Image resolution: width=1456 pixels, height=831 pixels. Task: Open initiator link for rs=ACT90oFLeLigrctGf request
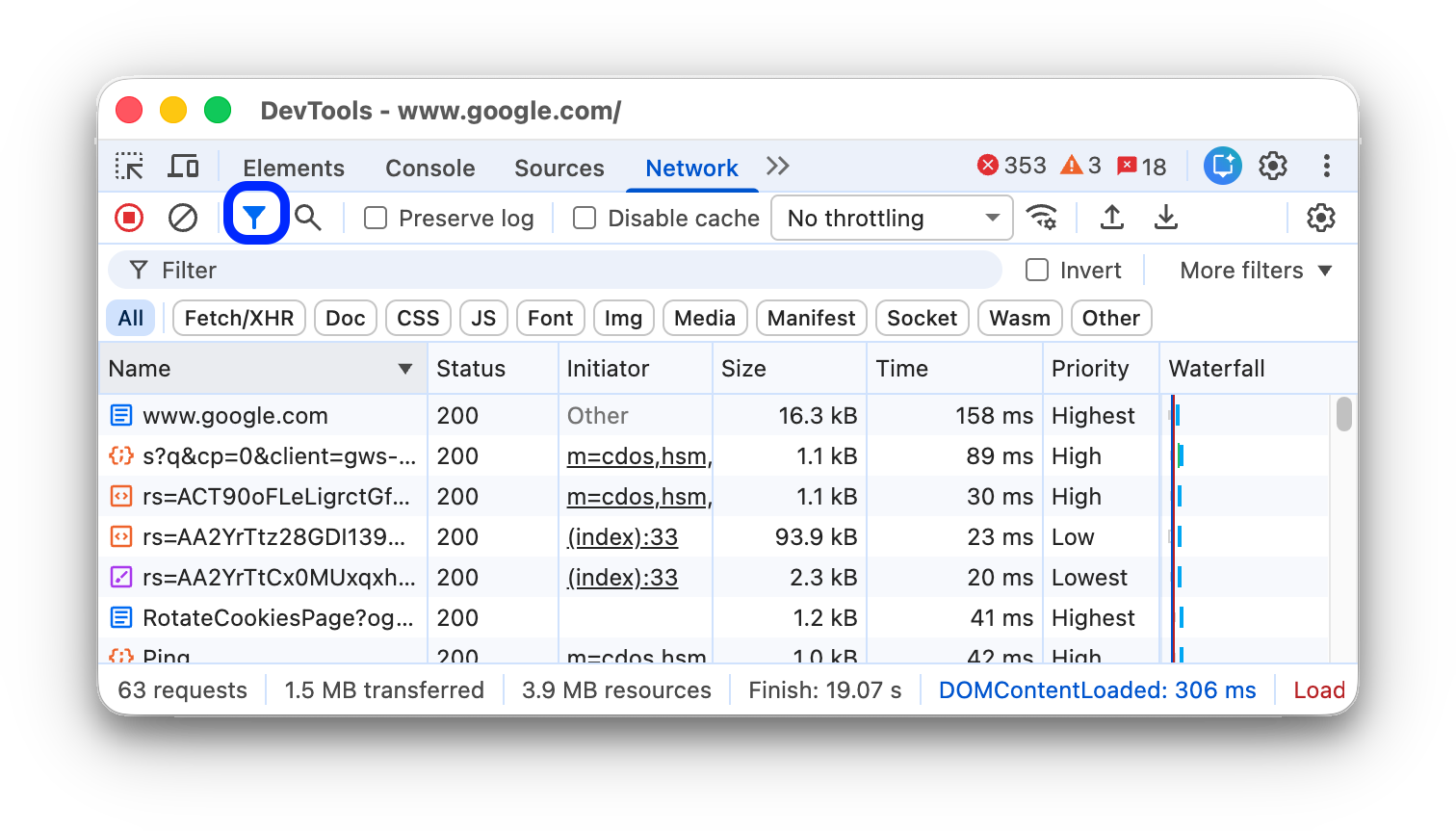point(639,497)
